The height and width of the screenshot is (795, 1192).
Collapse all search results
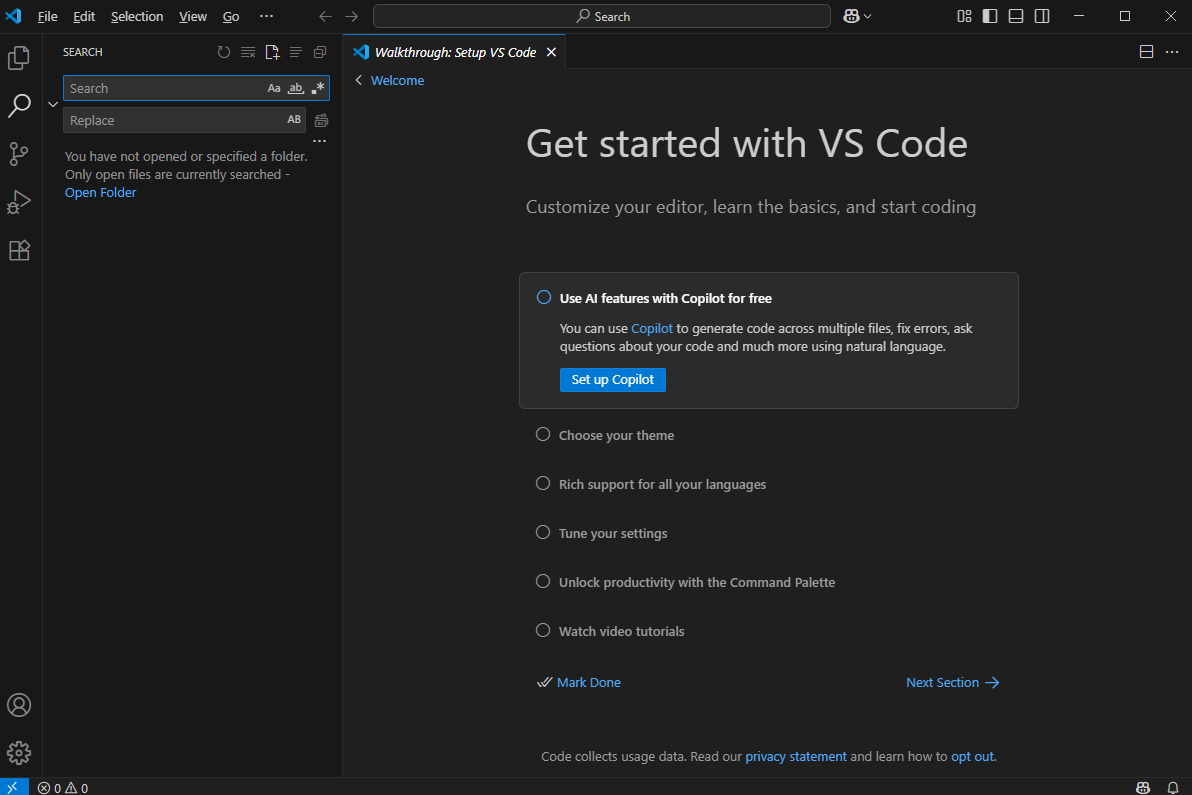pos(320,52)
